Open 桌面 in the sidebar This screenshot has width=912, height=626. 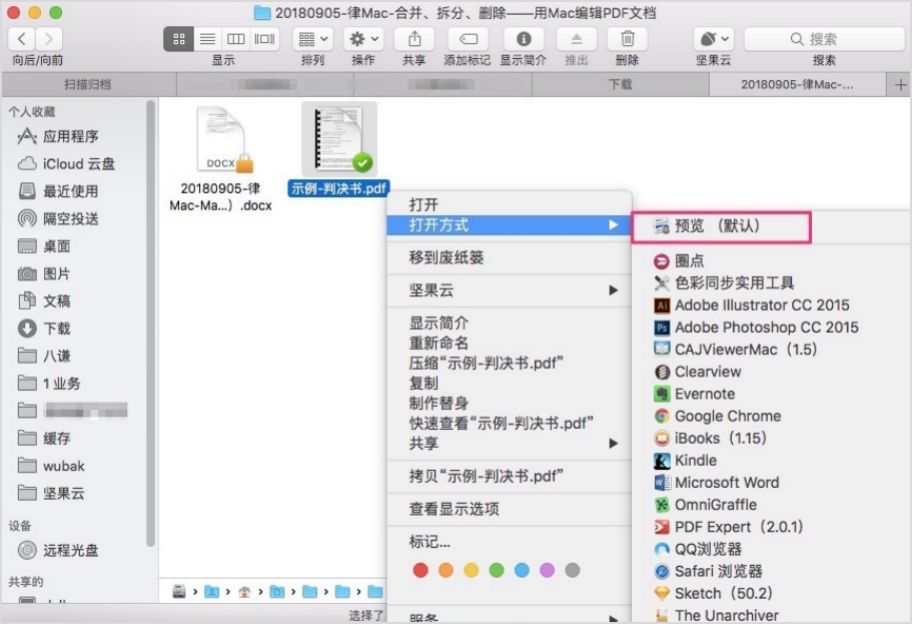45,246
